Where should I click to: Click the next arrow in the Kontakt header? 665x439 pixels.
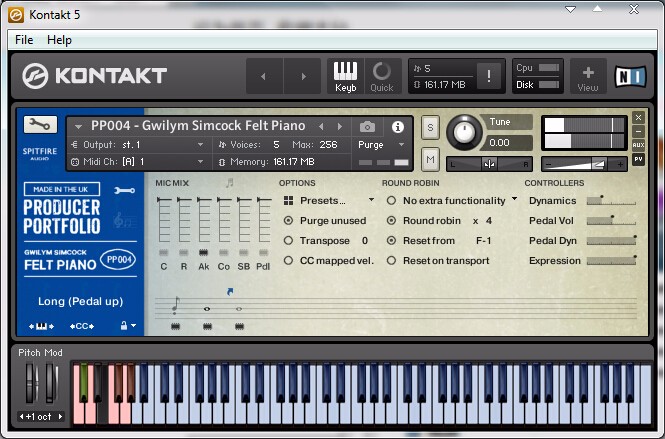click(303, 76)
